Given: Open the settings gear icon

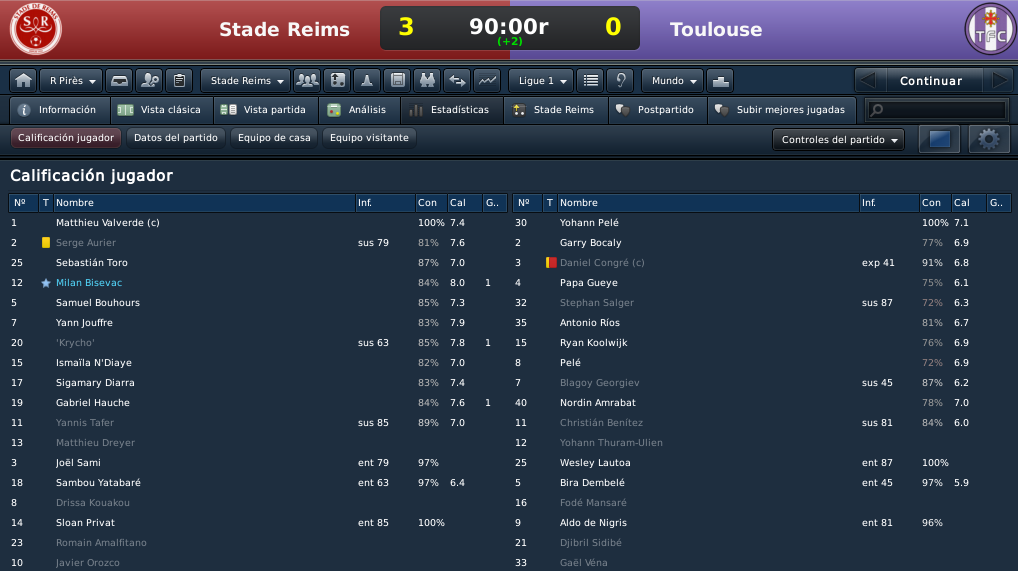Looking at the screenshot, I should (989, 139).
